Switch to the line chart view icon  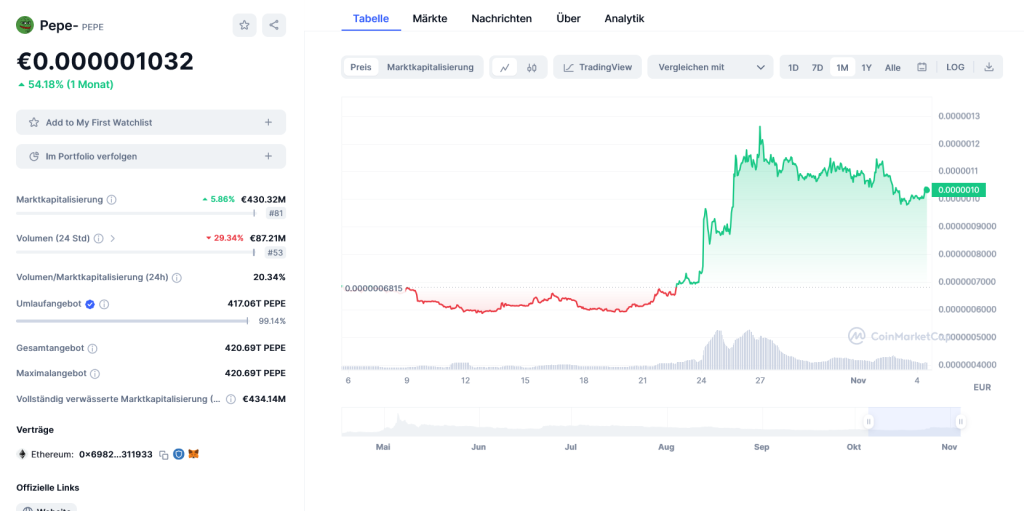click(505, 67)
